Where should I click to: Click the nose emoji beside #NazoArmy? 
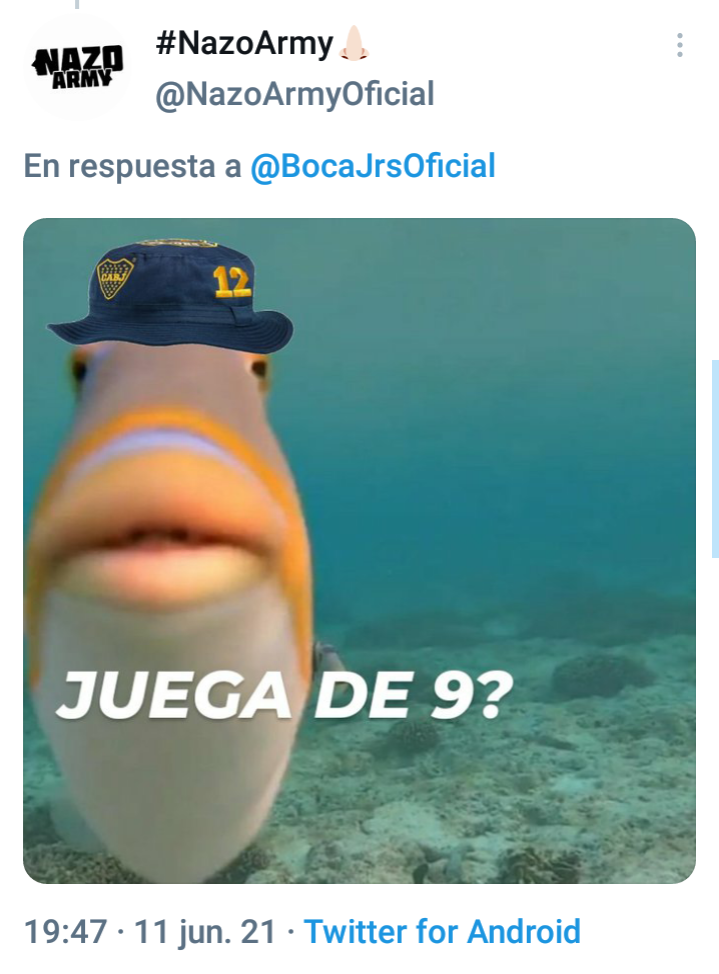pyautogui.click(x=354, y=43)
